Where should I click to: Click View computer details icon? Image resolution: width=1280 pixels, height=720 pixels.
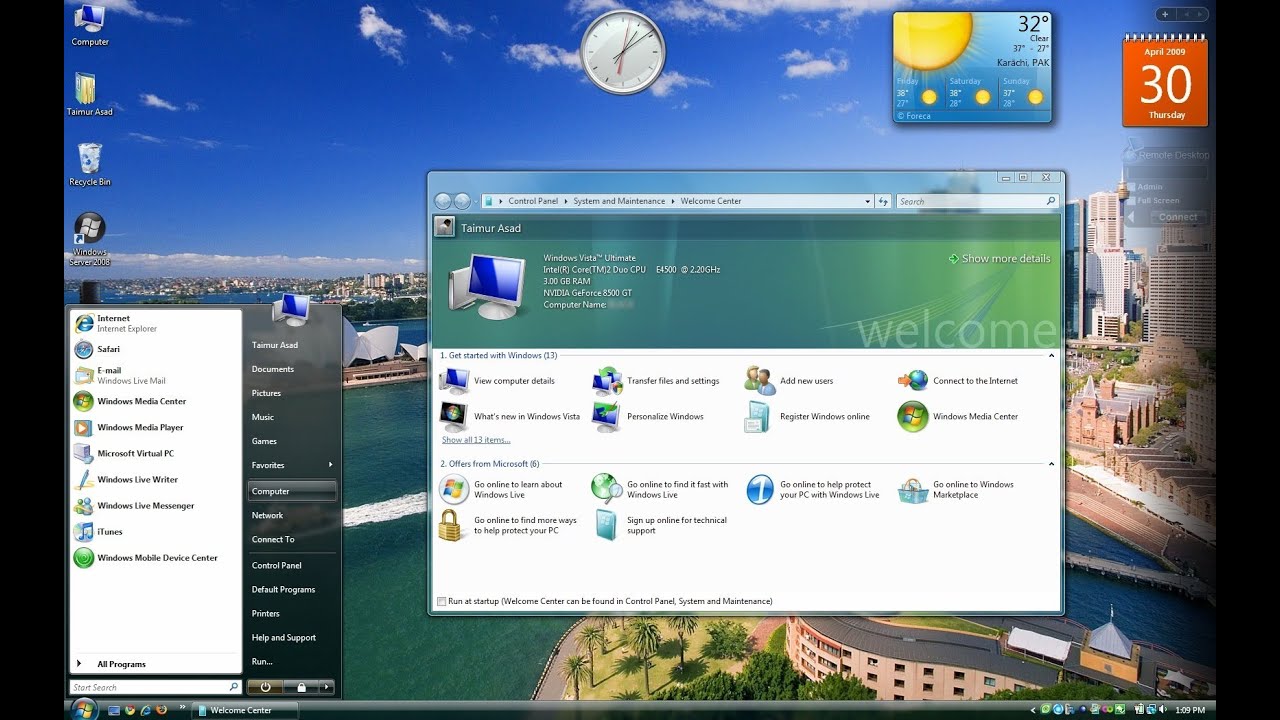click(454, 381)
